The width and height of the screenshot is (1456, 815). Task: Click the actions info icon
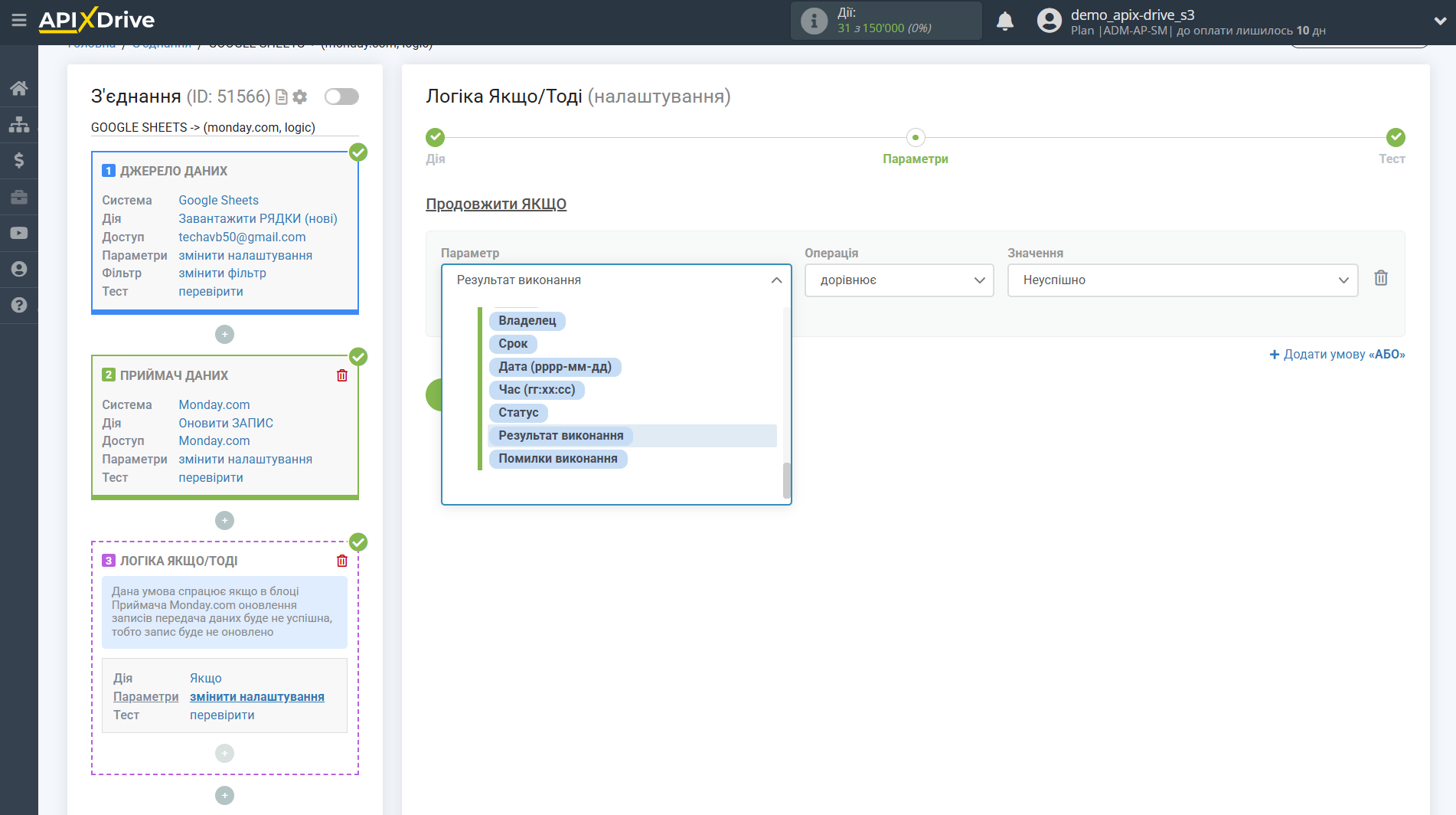(814, 21)
